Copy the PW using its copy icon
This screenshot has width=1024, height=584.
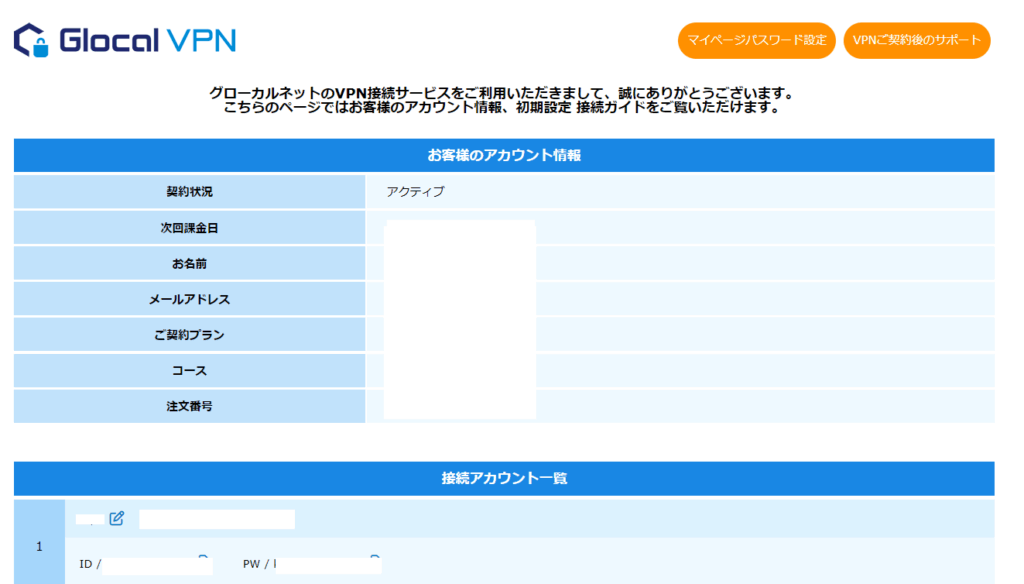click(375, 557)
